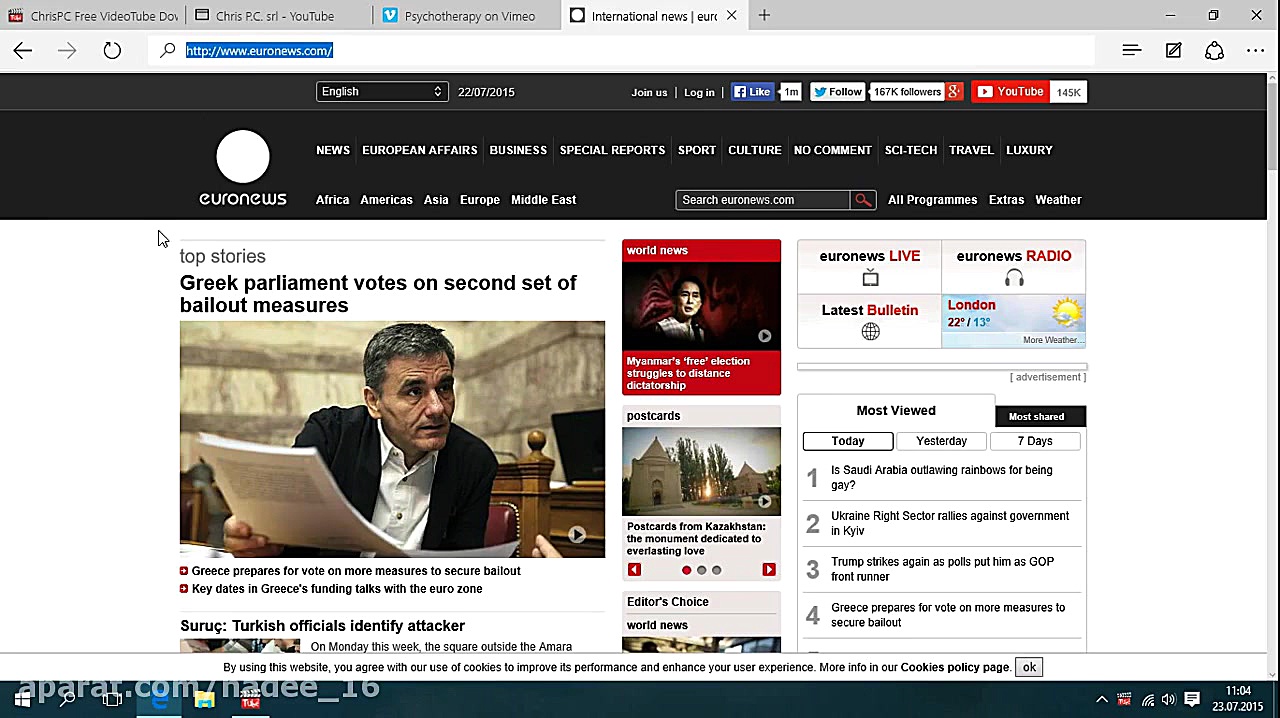Open the All Programmes link
1280x718 pixels.
[932, 200]
